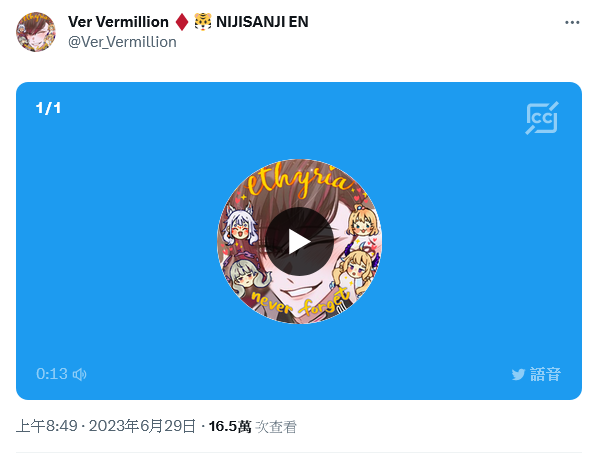Image resolution: width=598 pixels, height=453 pixels.
Task: Open Ver Vermillion's profile avatar
Action: pos(35,32)
